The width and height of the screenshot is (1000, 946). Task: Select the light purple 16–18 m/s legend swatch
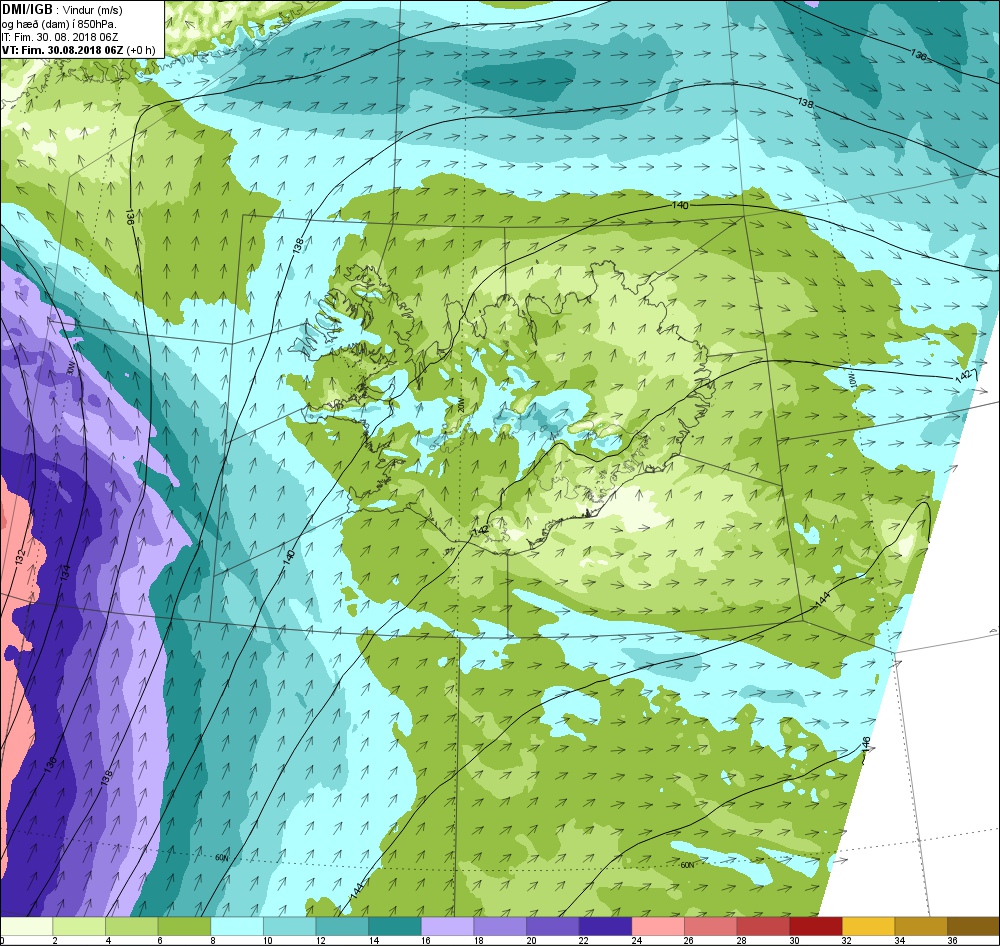point(447,926)
